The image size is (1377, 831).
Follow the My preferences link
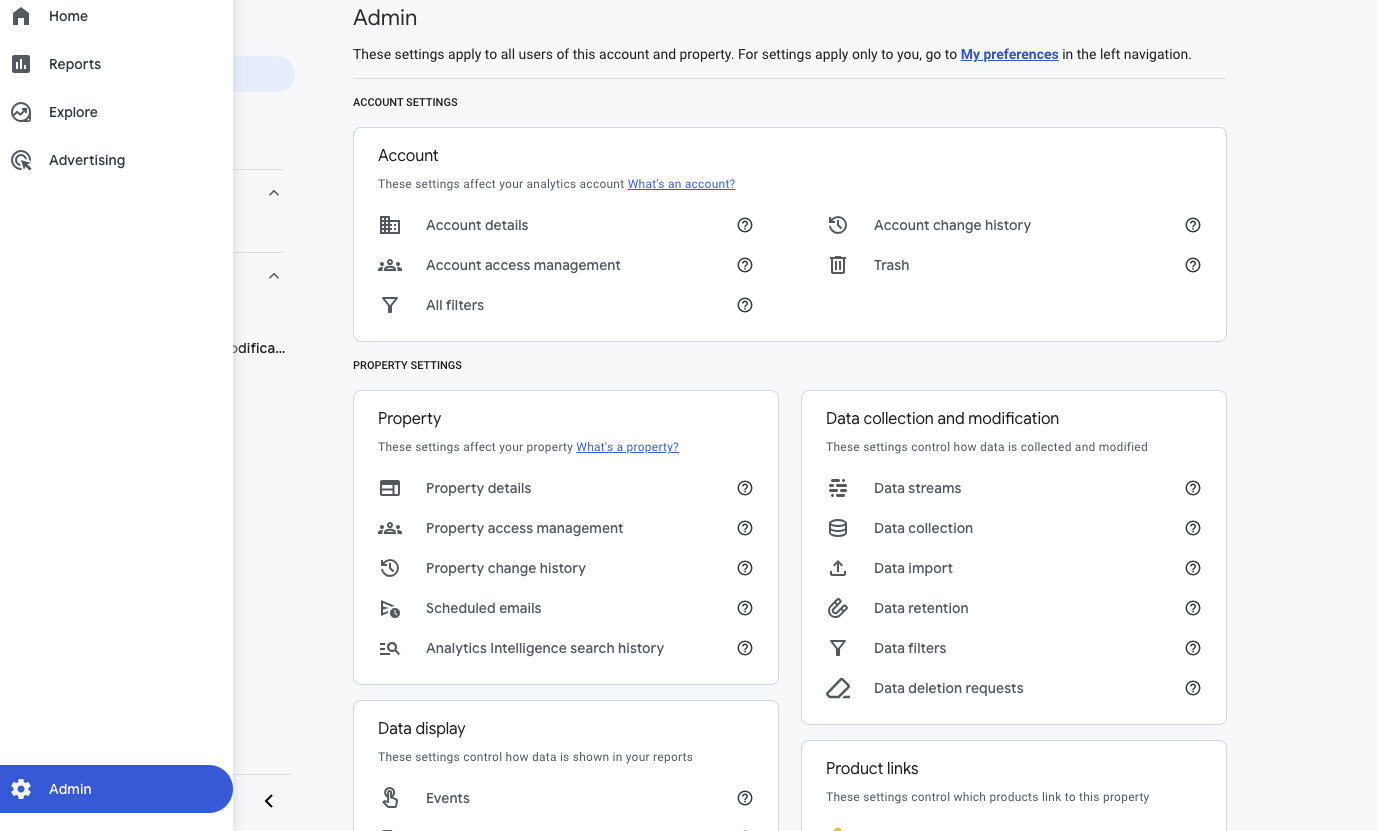click(1009, 54)
